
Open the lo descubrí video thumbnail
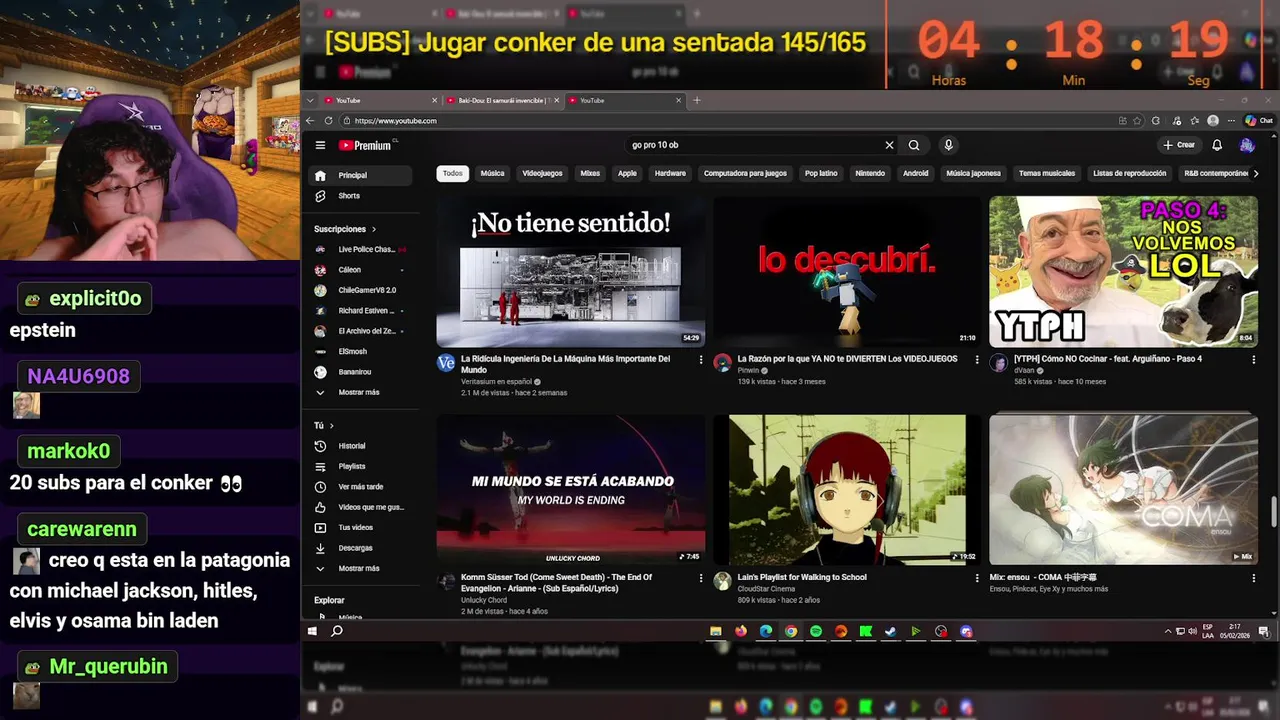[847, 271]
